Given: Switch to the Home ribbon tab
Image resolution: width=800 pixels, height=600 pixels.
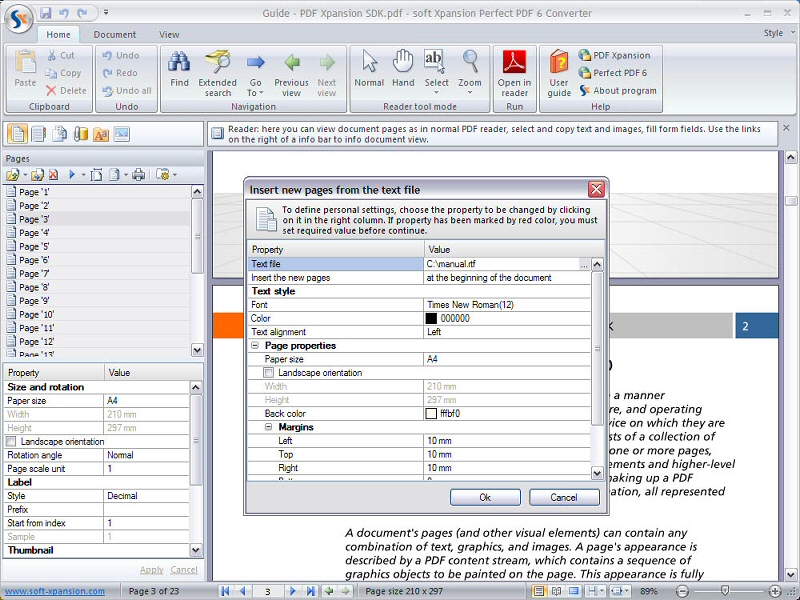Looking at the screenshot, I should click(58, 35).
